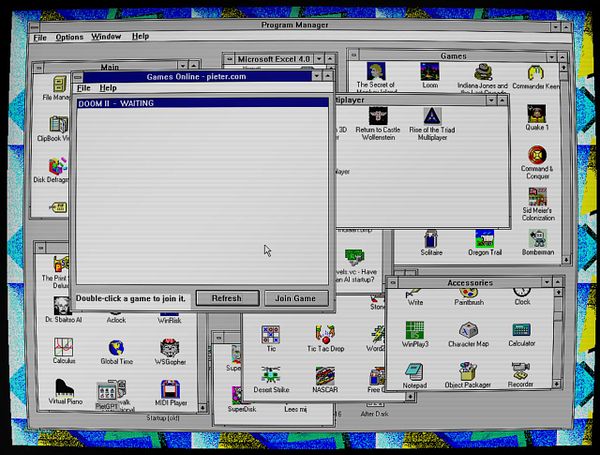Image resolution: width=600 pixels, height=455 pixels.
Task: Open Program Manager Window menu
Action: [x=106, y=36]
